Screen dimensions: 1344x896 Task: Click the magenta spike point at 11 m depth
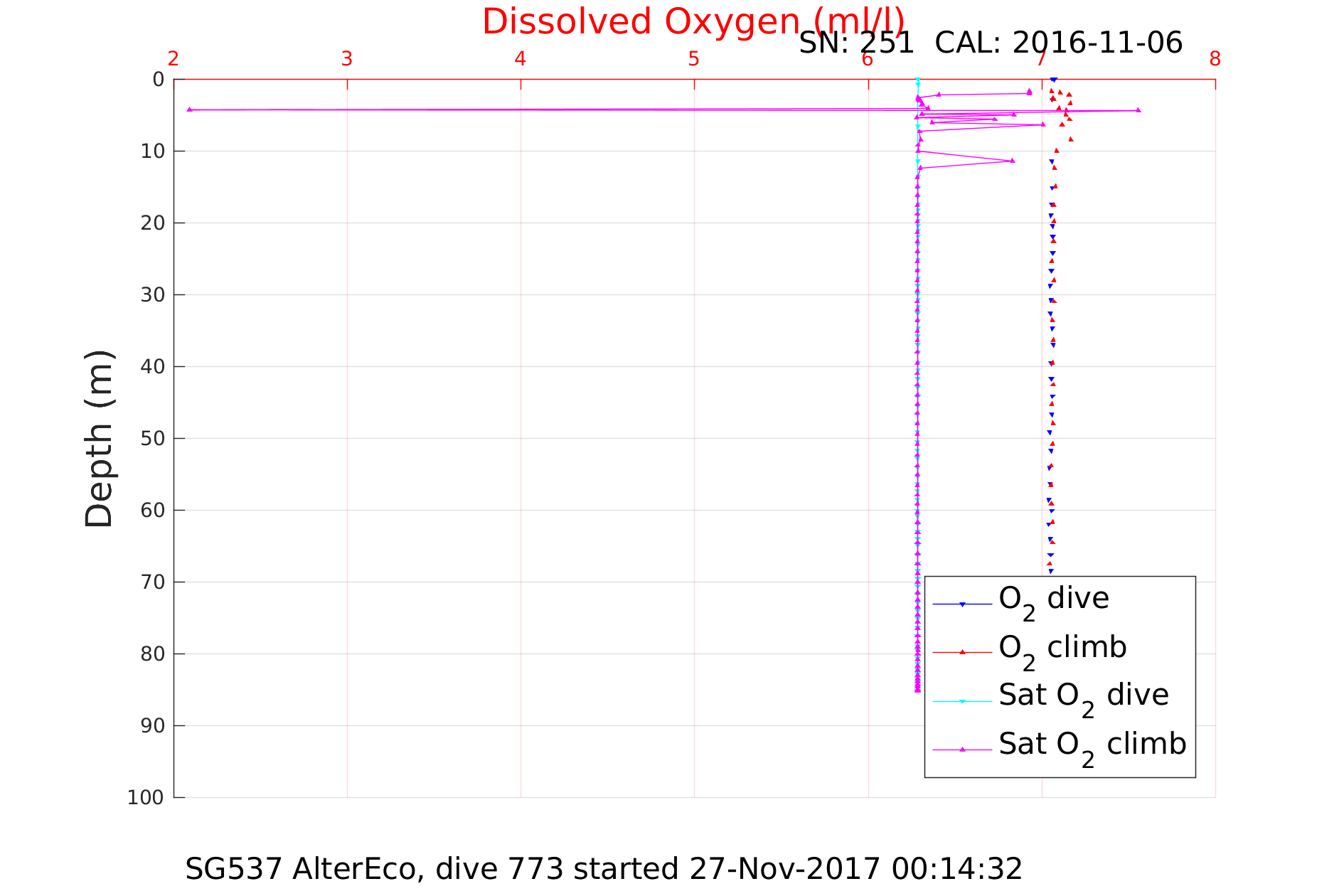1013,161
